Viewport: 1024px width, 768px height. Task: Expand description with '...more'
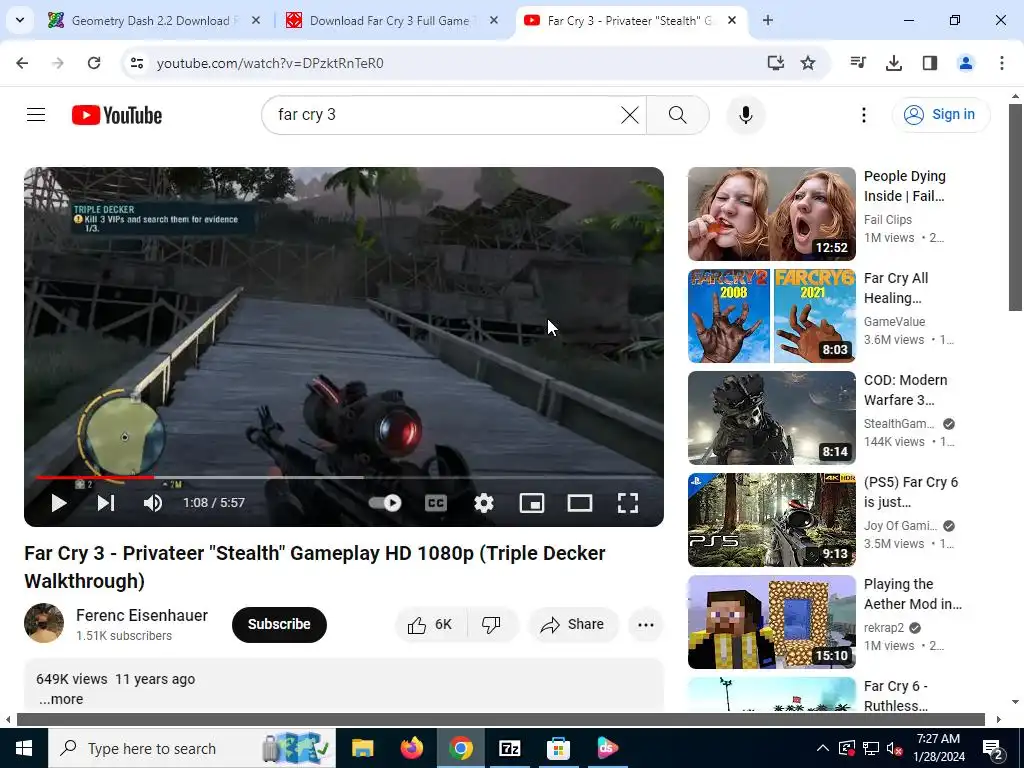coord(61,699)
